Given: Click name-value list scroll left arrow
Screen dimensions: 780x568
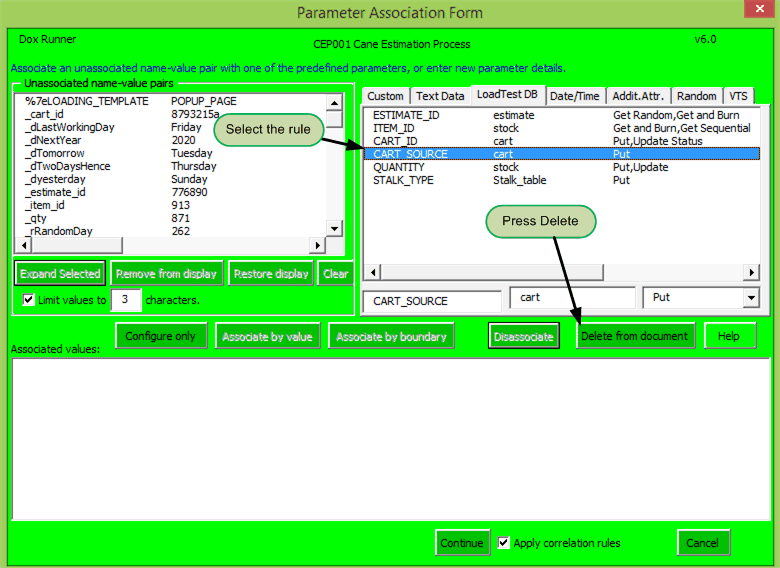Looking at the screenshot, I should (x=23, y=245).
